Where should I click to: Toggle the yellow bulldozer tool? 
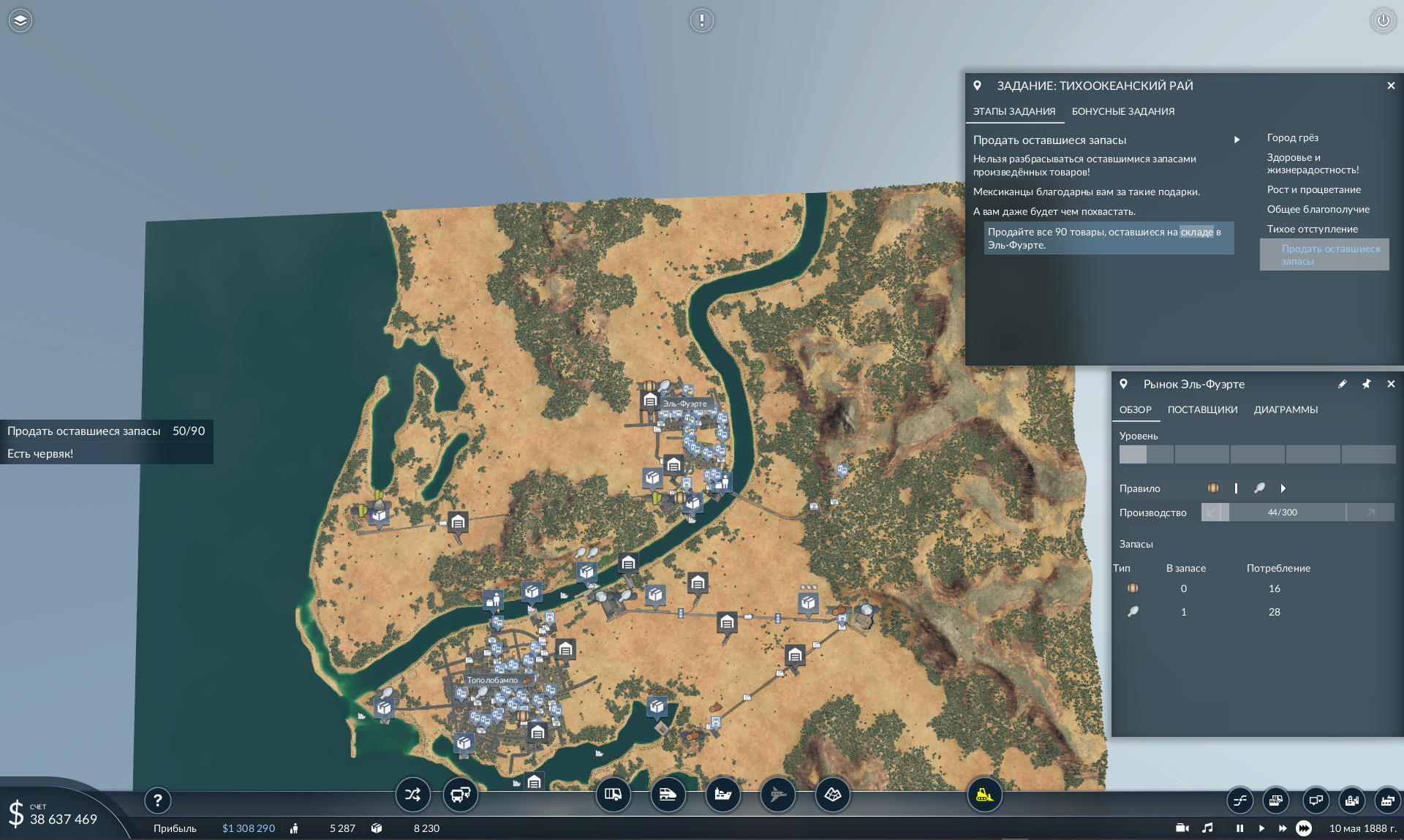pos(985,795)
